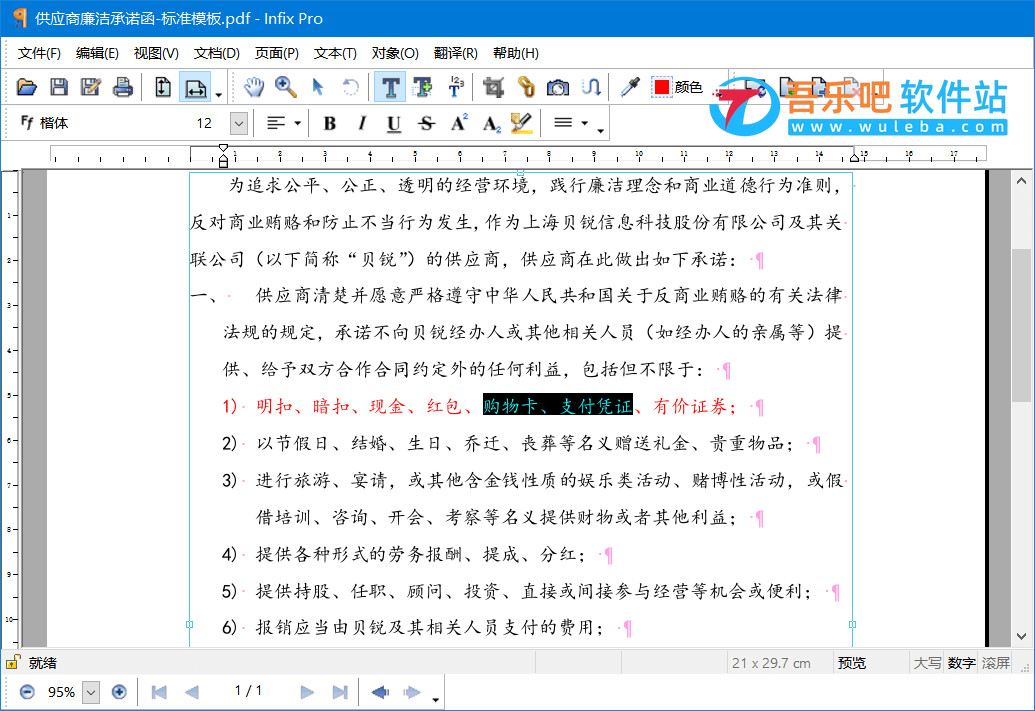Click the Save As disk-with-pencil icon
The width and height of the screenshot is (1035, 711).
click(90, 87)
